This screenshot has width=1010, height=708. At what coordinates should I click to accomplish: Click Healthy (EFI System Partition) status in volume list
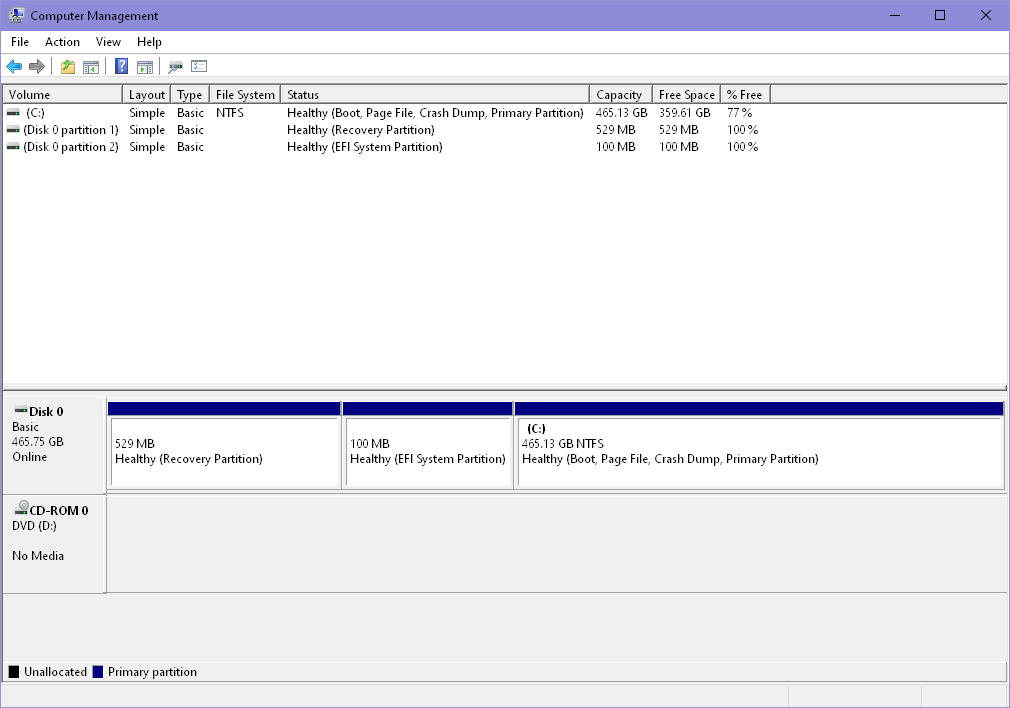point(365,147)
